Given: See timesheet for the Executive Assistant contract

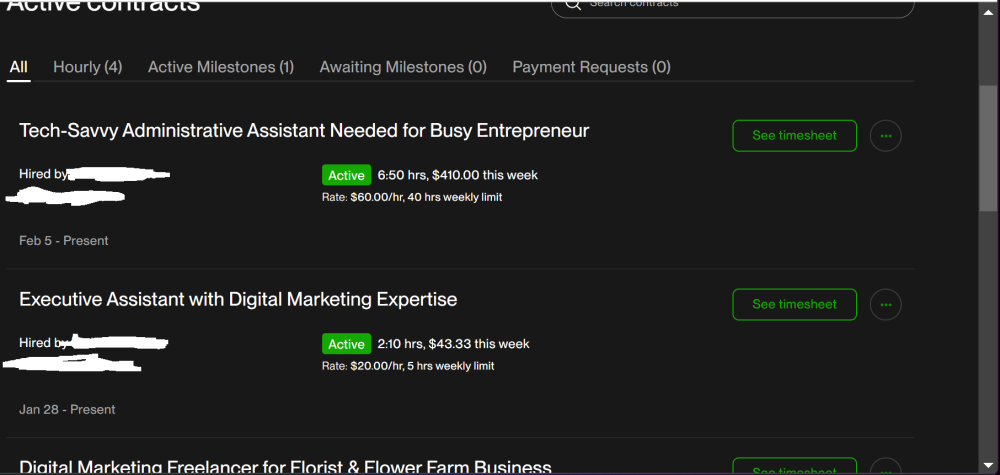Looking at the screenshot, I should 794,304.
